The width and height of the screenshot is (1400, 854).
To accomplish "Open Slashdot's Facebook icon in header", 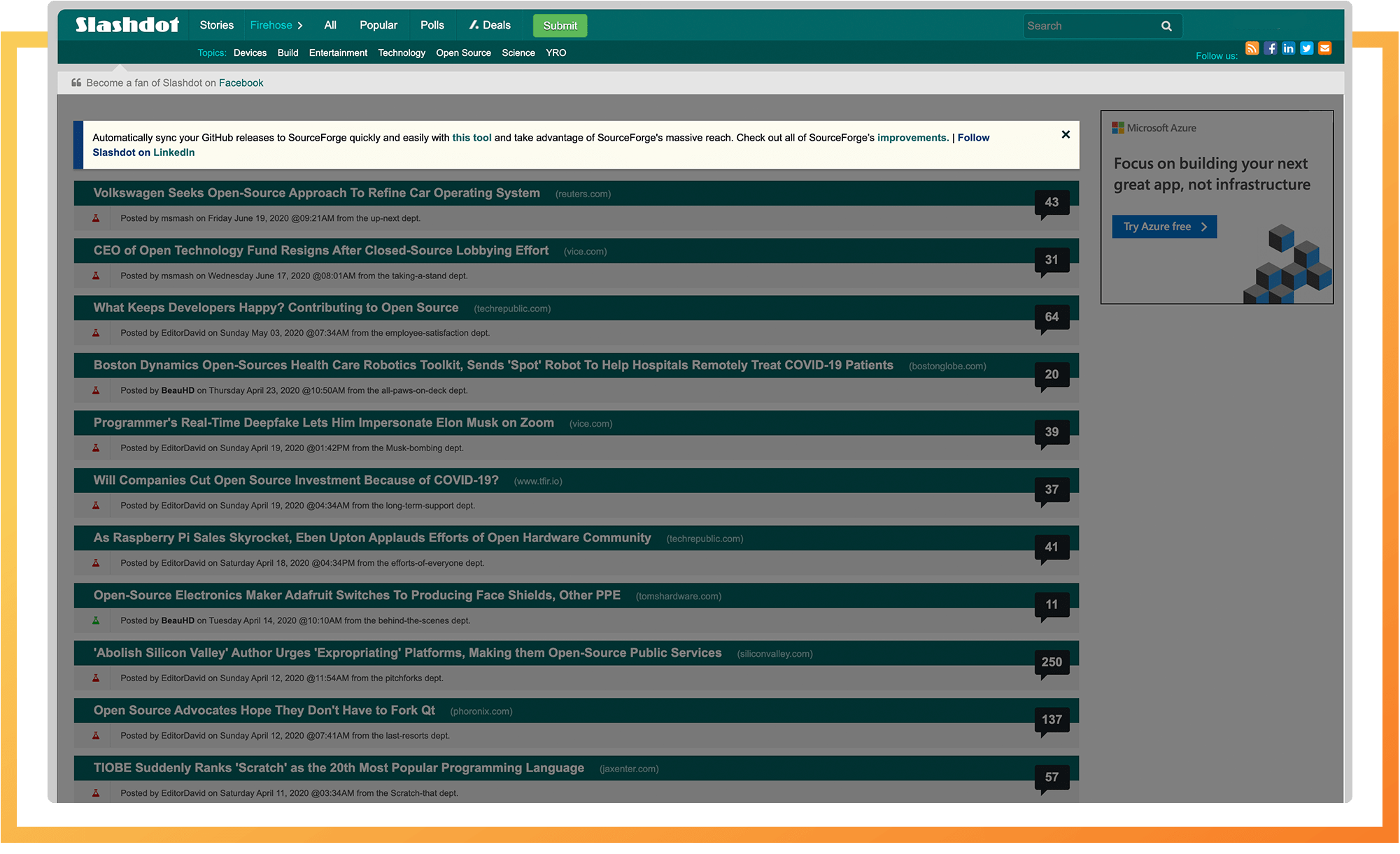I will coord(1271,48).
